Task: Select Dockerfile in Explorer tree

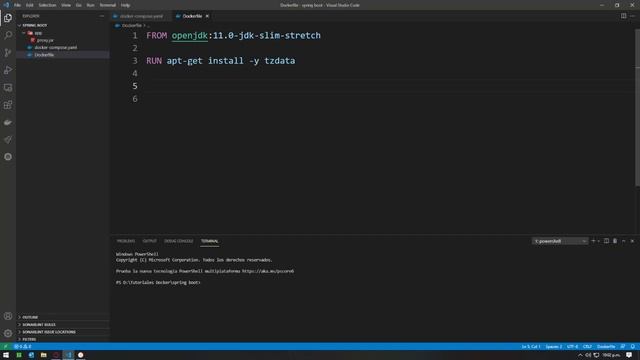Action: click(62, 55)
